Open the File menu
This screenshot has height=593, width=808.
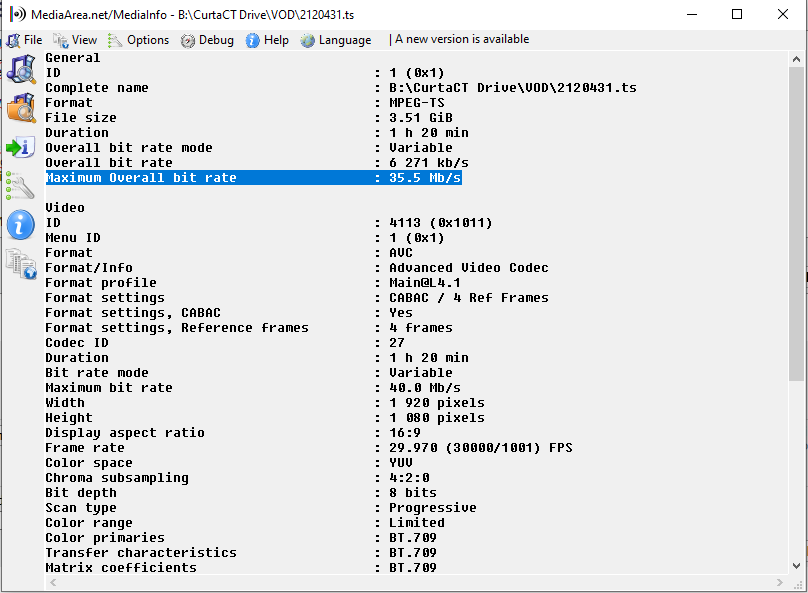[24, 40]
